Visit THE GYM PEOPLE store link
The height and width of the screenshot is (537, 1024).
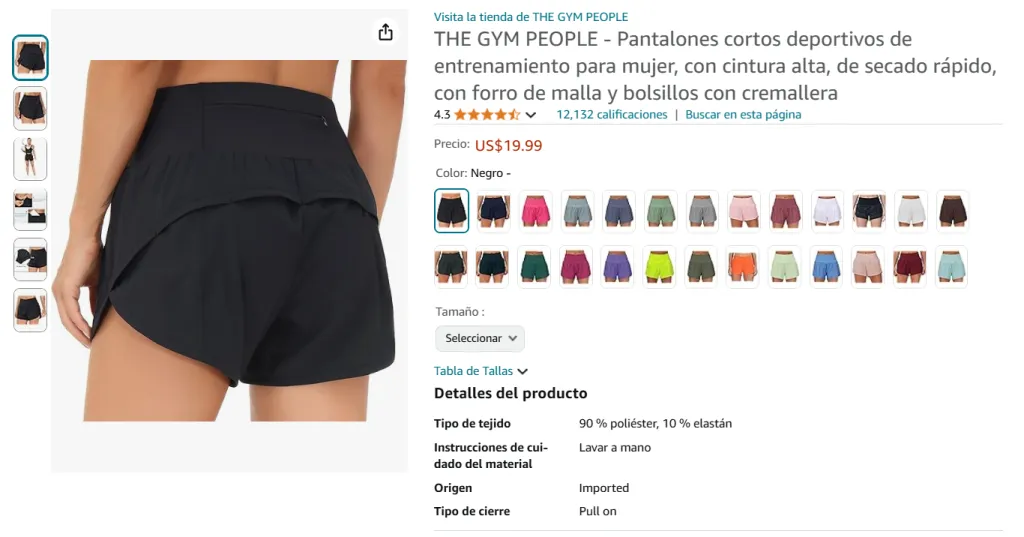[531, 17]
